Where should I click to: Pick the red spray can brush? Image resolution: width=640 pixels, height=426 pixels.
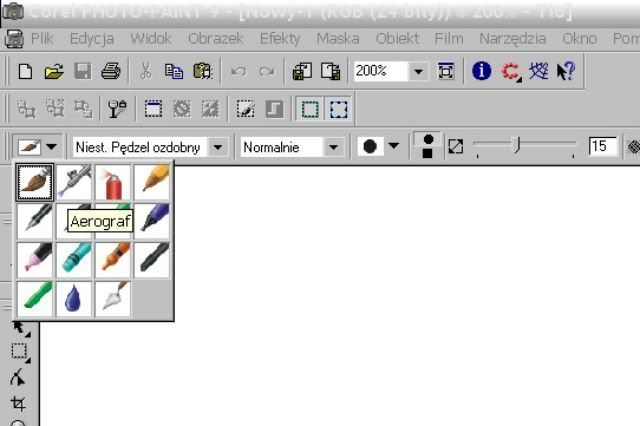click(x=114, y=182)
